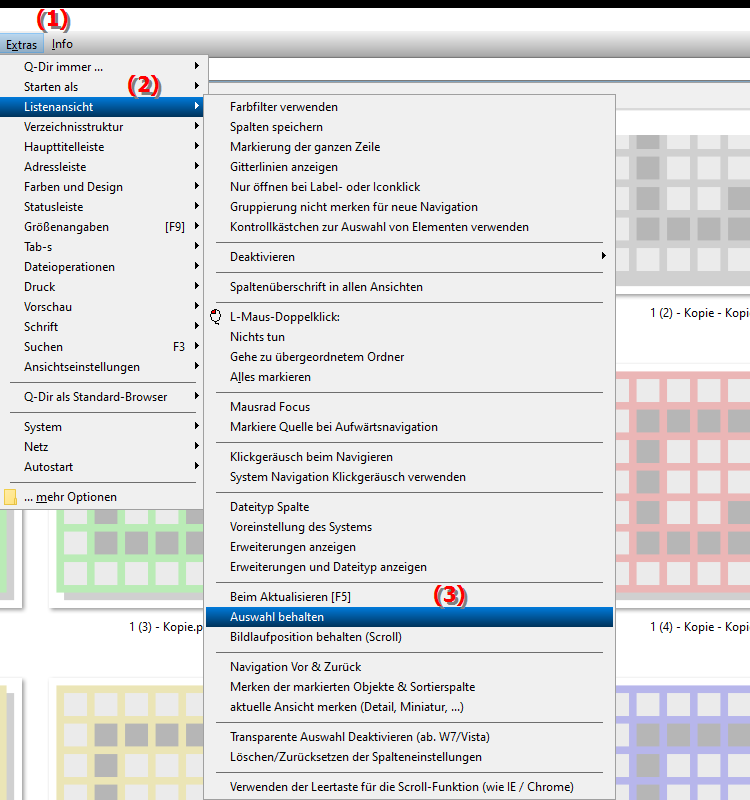The height and width of the screenshot is (800, 750).
Task: Toggle Mausrad Focus
Action: [409, 407]
